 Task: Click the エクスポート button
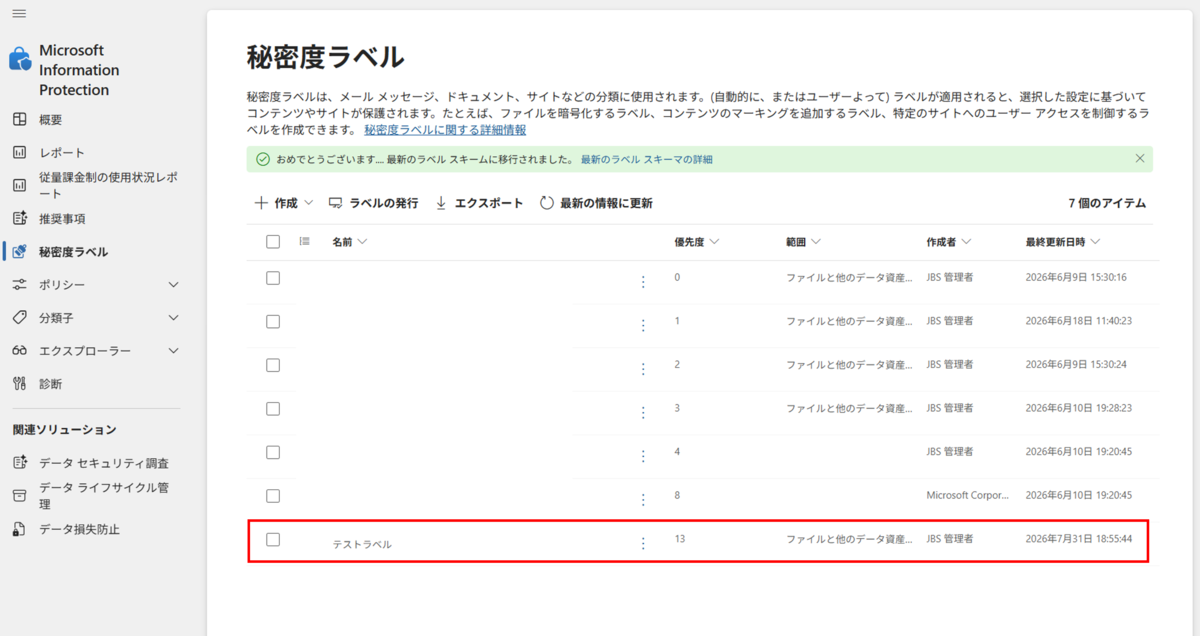tap(479, 203)
